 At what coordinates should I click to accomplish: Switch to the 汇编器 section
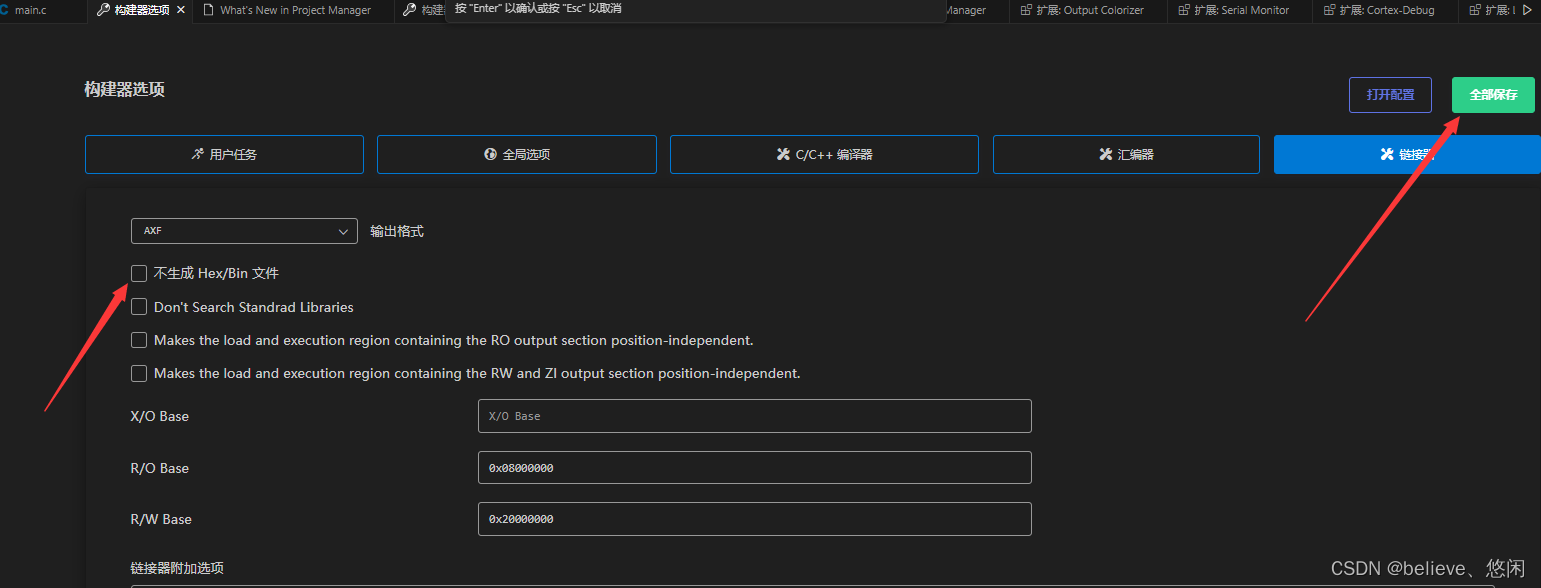(x=1126, y=154)
